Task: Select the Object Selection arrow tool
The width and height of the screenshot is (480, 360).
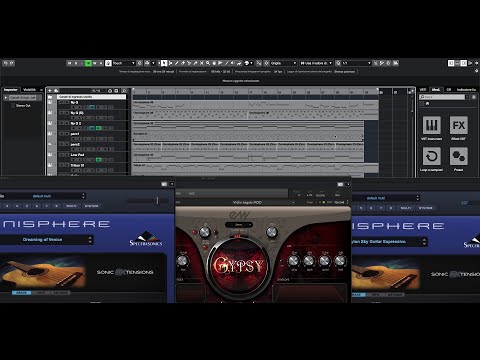Action: pos(164,63)
